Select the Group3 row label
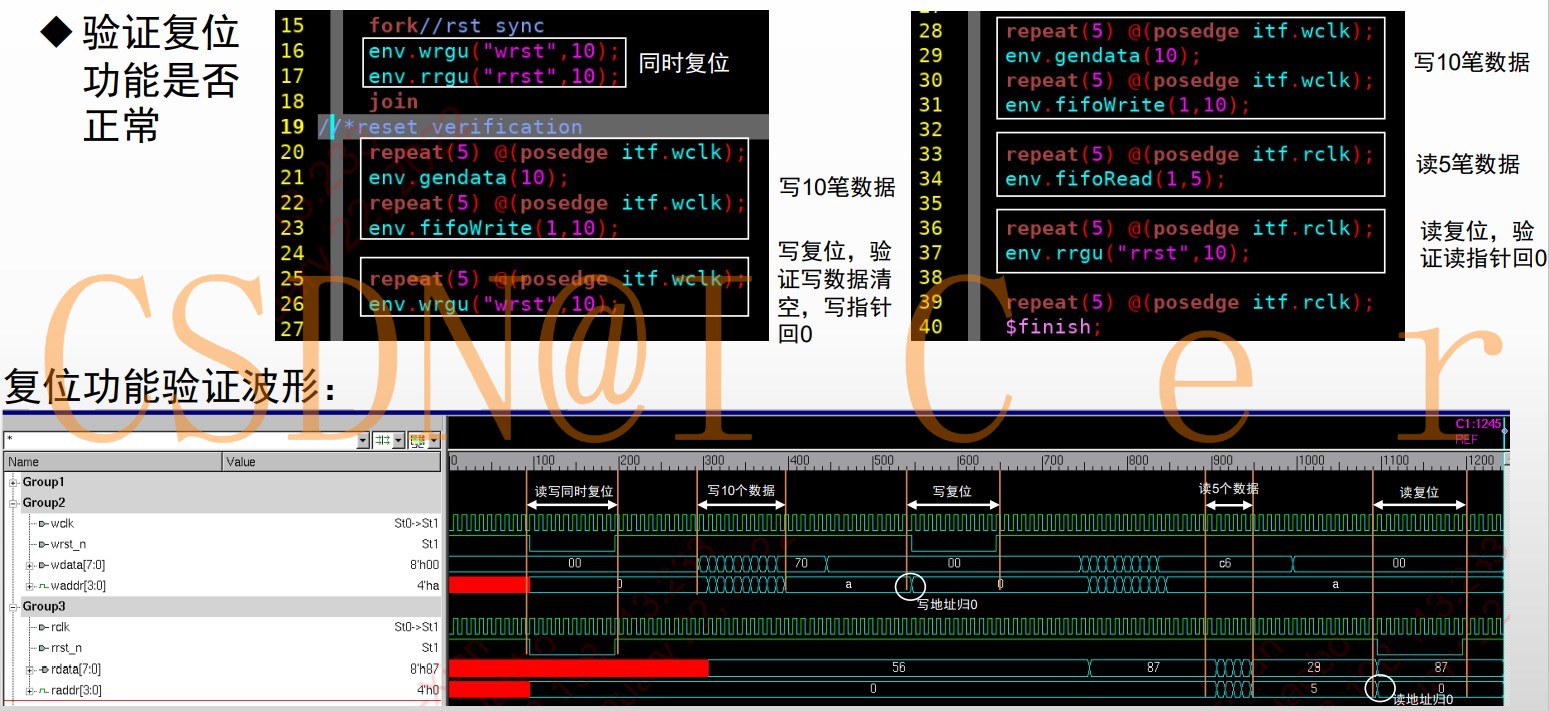Image resolution: width=1549 pixels, height=711 pixels. pyautogui.click(x=44, y=607)
